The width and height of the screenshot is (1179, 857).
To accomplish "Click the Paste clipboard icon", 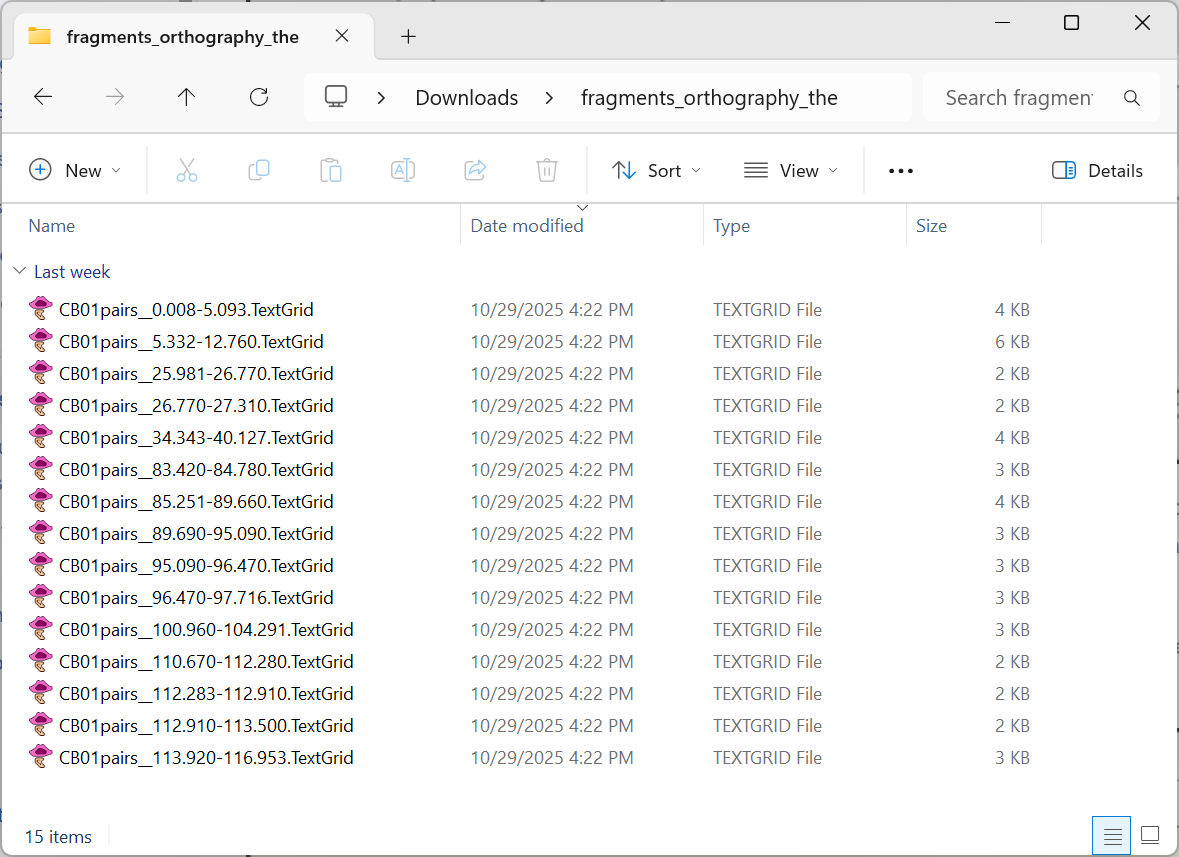I will (331, 171).
